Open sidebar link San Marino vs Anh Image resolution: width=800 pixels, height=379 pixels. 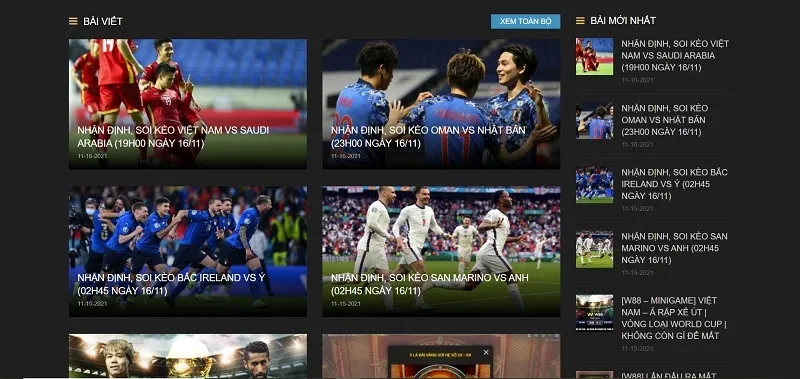coord(674,248)
